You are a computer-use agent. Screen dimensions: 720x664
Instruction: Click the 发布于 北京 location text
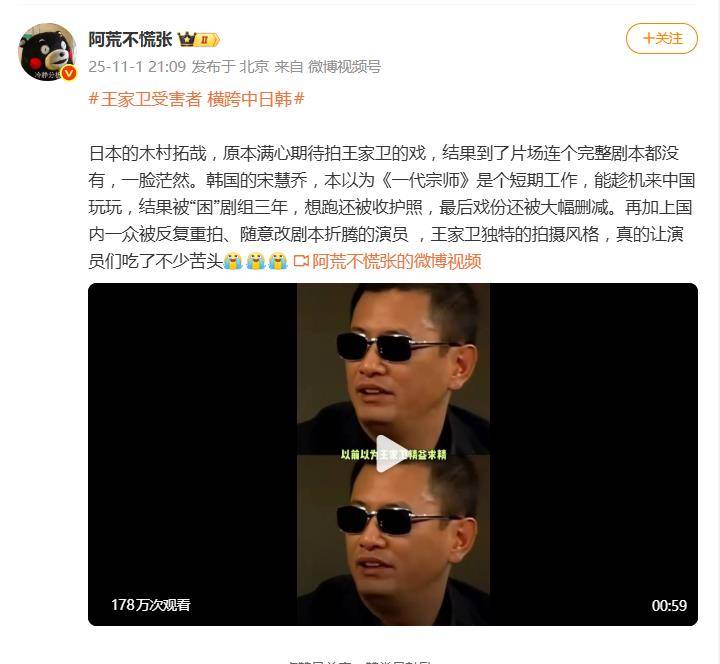click(230, 67)
